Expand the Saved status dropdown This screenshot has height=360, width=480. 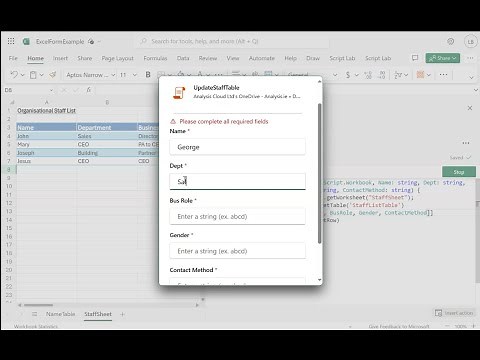tap(468, 157)
